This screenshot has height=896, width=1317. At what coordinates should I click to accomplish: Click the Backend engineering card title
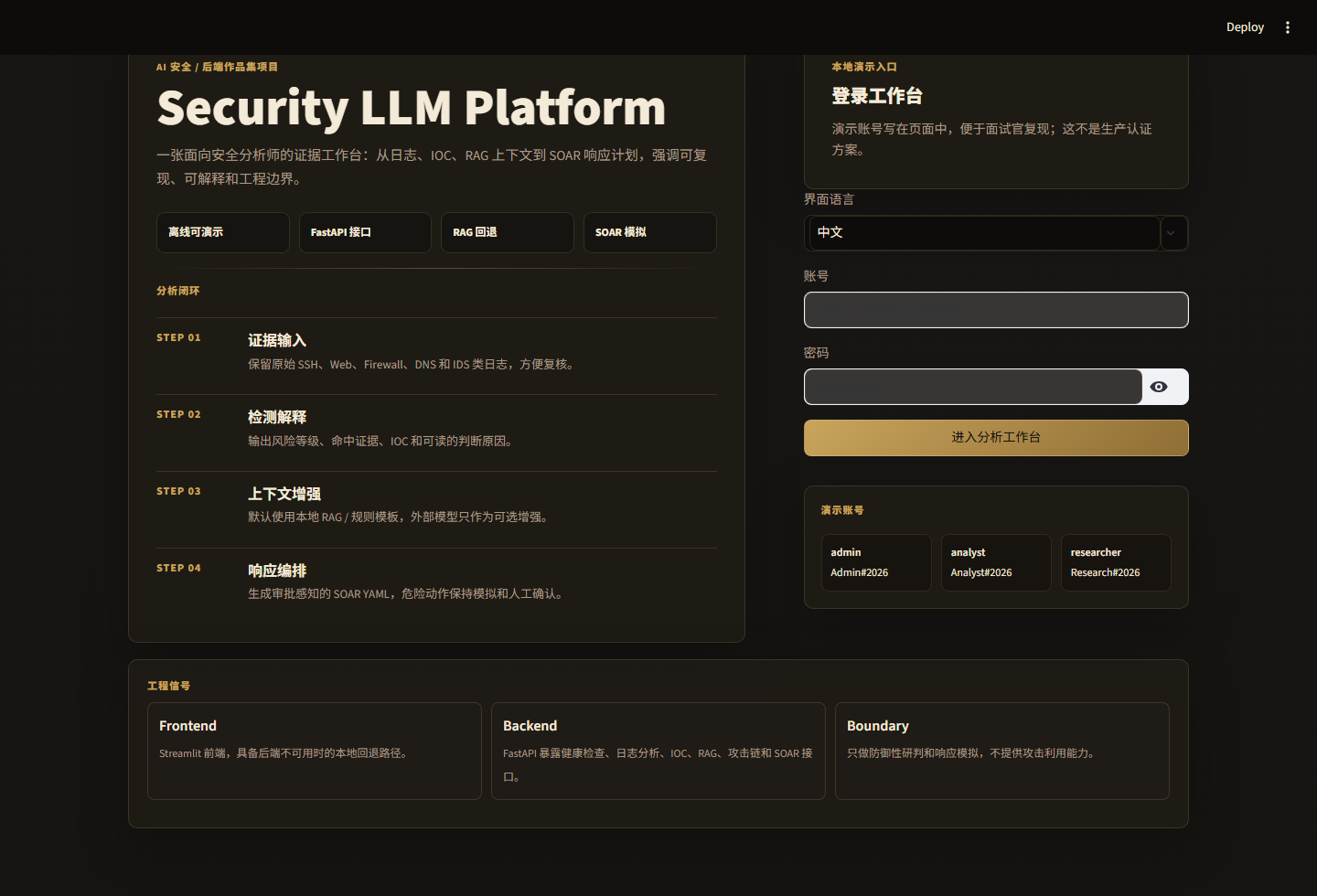coord(530,726)
